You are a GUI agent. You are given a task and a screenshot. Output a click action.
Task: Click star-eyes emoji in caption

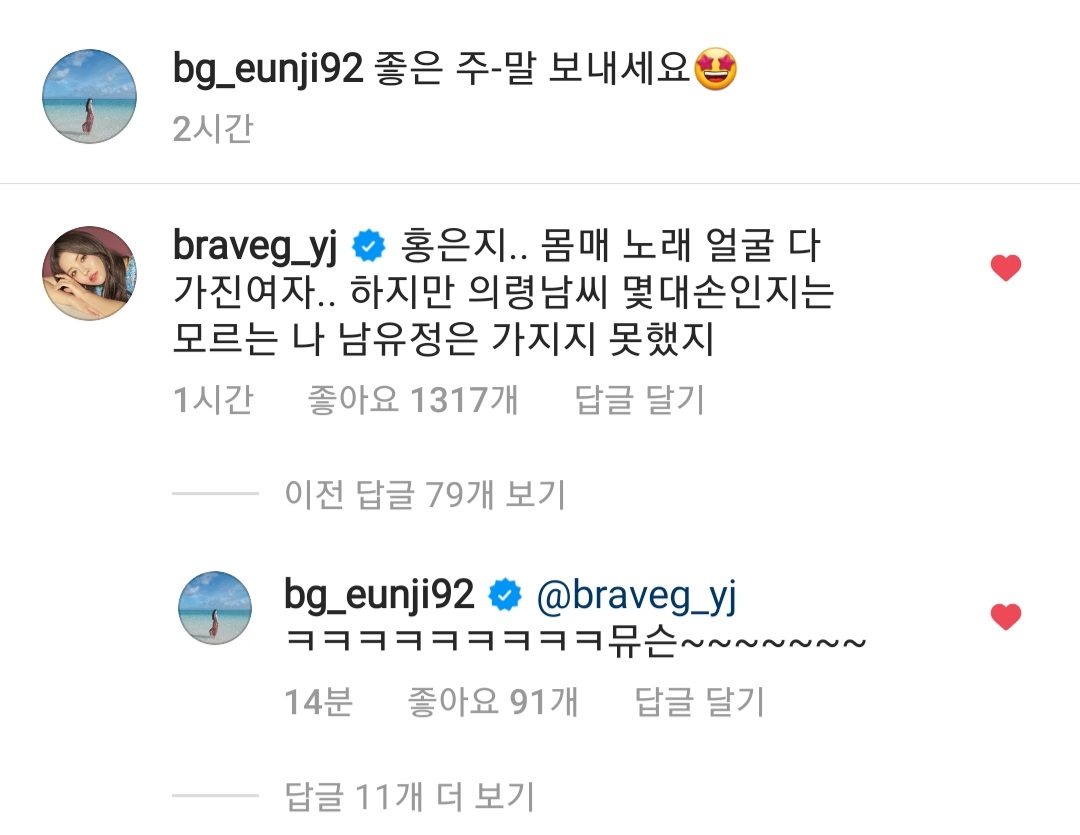716,70
